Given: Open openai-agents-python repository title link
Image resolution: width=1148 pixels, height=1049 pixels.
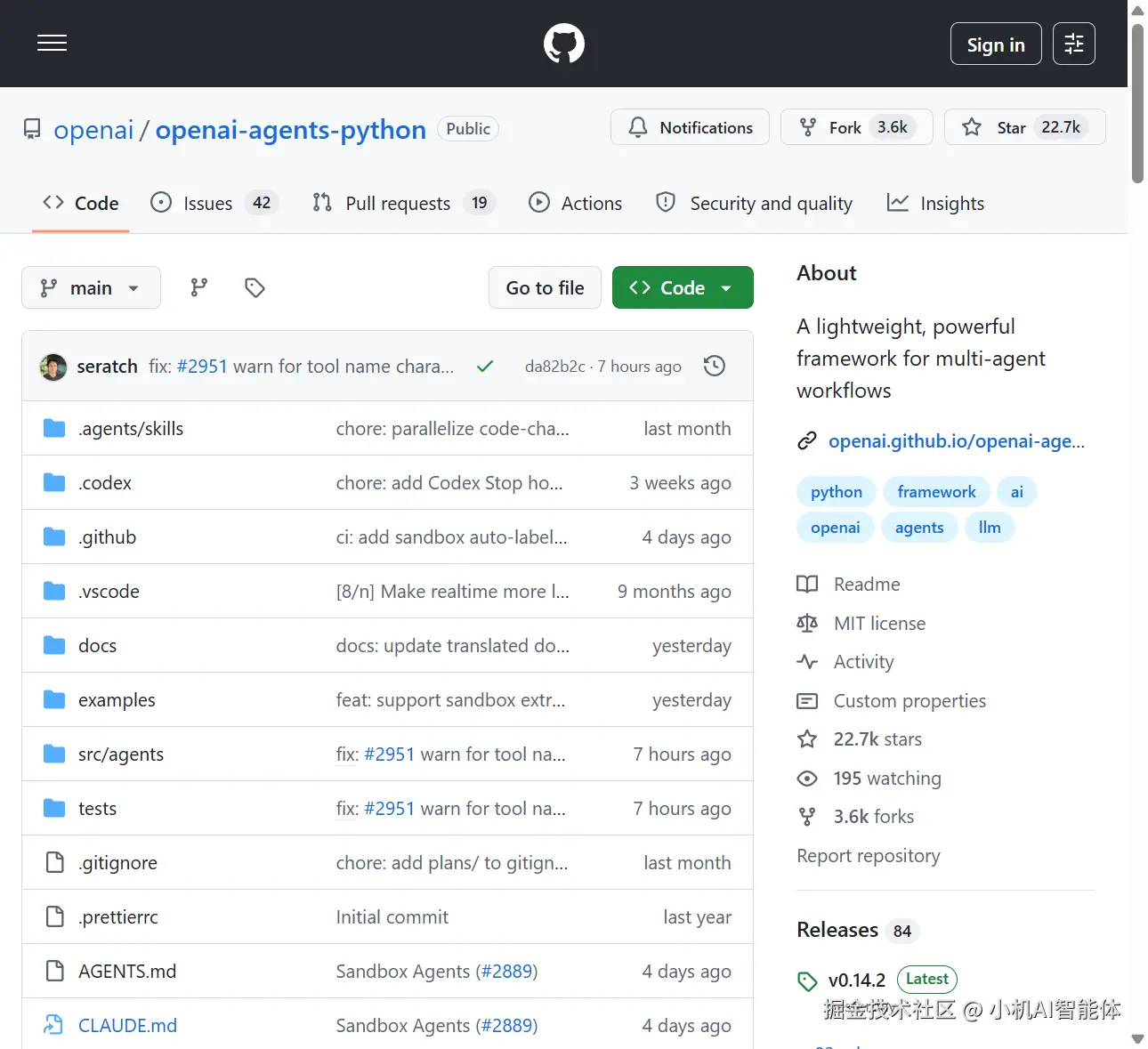Looking at the screenshot, I should click(x=291, y=130).
